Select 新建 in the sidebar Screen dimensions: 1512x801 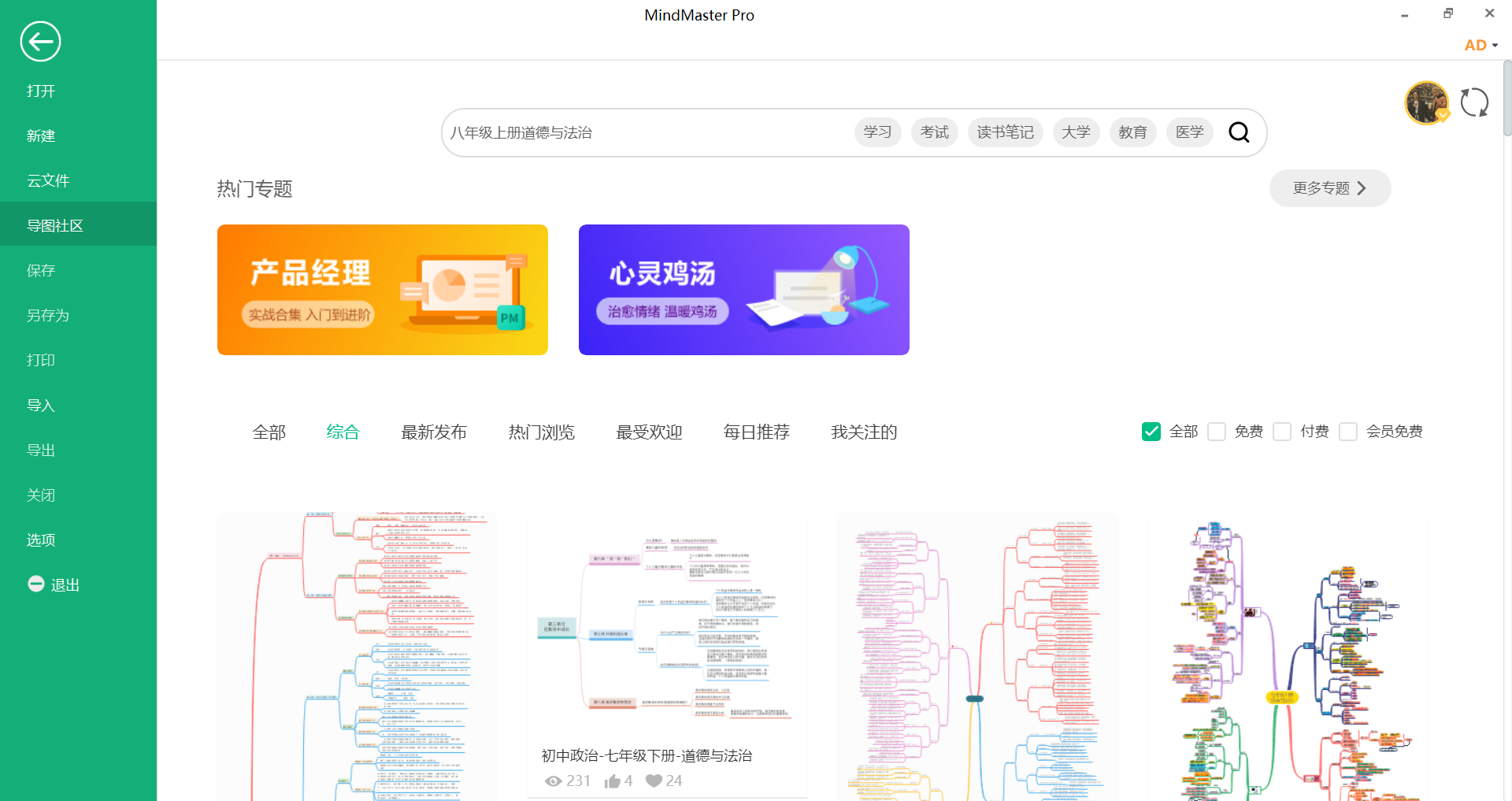click(79, 135)
